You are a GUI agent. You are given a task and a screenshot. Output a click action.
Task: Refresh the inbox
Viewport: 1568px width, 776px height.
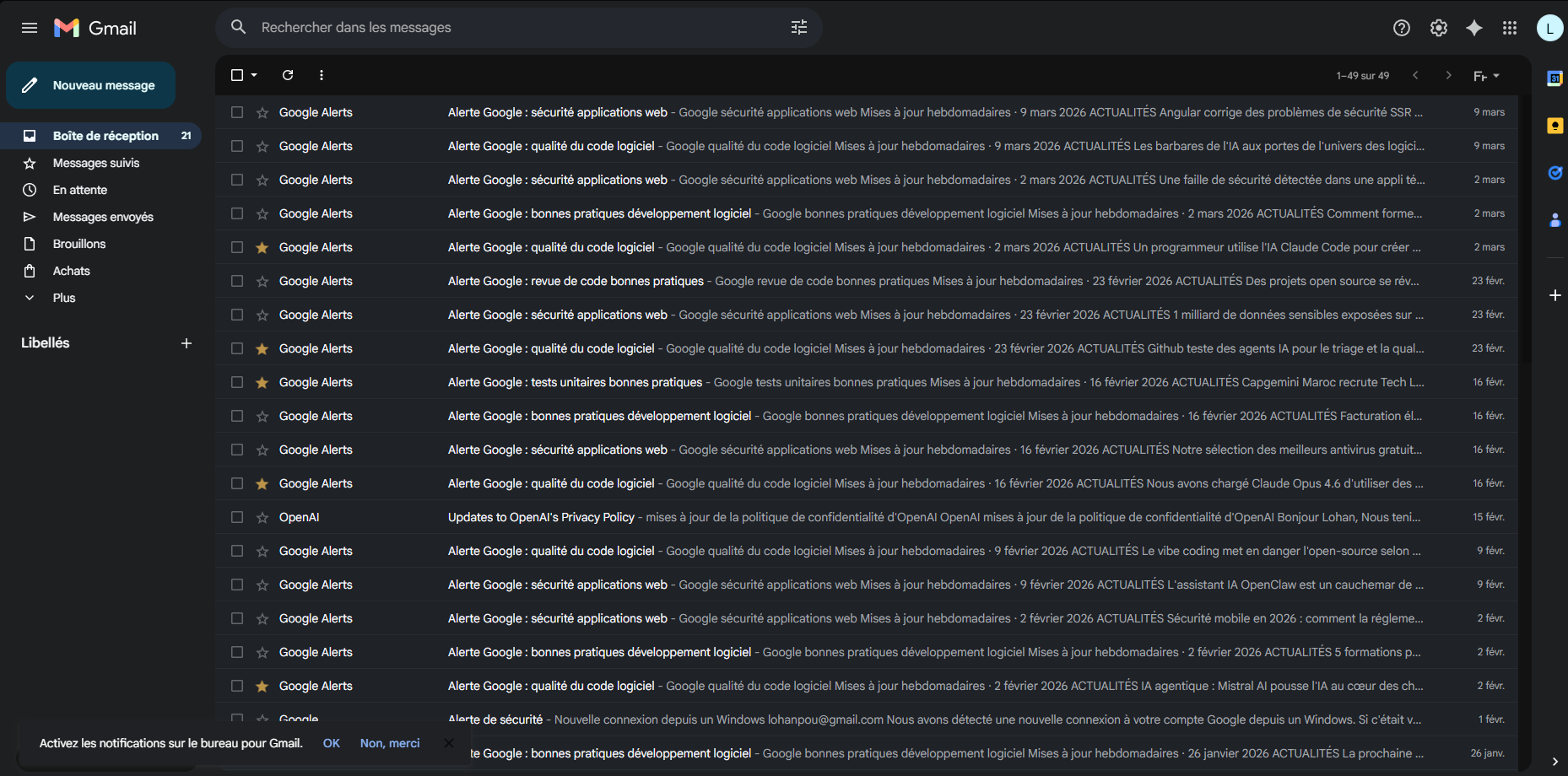tap(287, 75)
